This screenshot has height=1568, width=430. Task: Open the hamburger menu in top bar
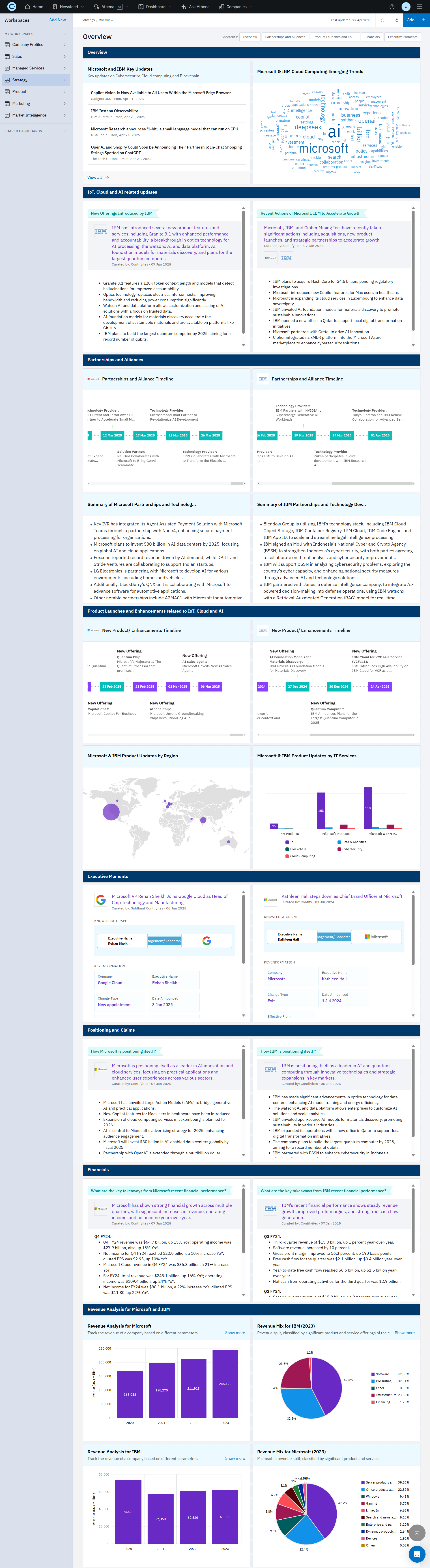click(x=419, y=7)
